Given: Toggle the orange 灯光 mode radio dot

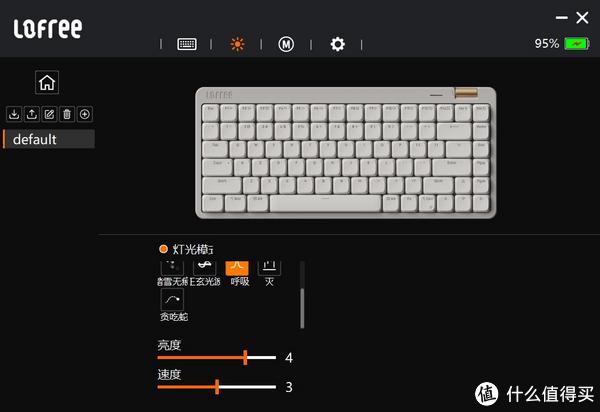Looking at the screenshot, I should pos(163,249).
